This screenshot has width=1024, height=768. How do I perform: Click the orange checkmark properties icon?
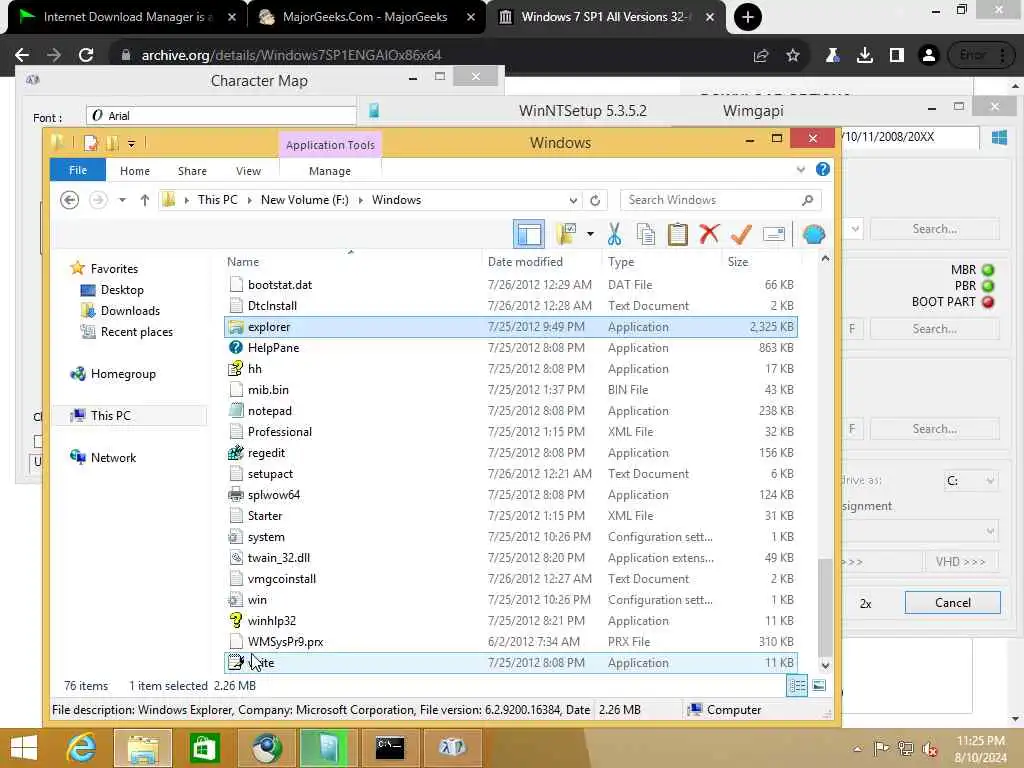click(x=741, y=234)
